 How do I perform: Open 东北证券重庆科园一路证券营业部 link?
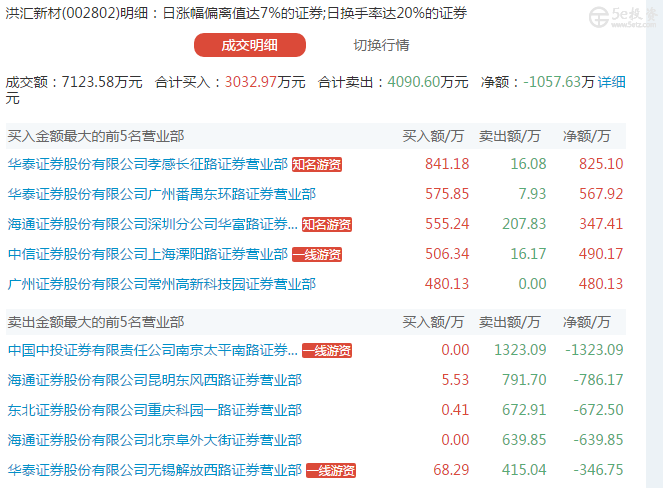pos(155,410)
